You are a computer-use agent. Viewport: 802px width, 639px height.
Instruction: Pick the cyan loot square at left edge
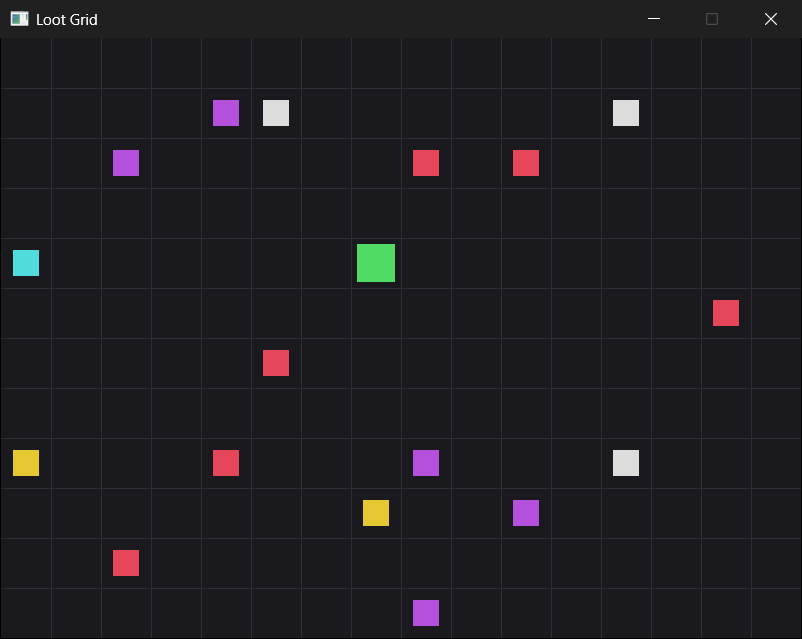26,263
